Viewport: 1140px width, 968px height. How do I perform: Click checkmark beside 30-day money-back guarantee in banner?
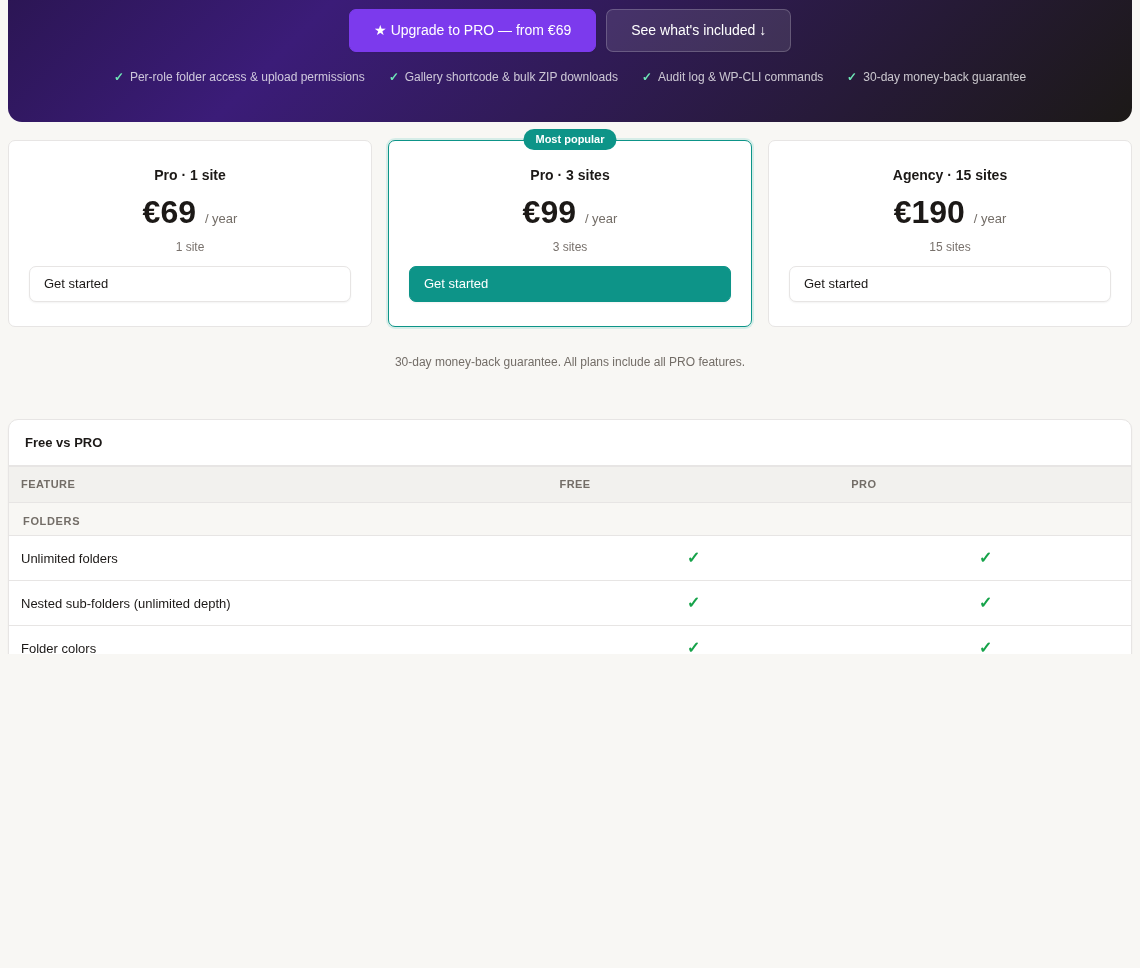851,77
